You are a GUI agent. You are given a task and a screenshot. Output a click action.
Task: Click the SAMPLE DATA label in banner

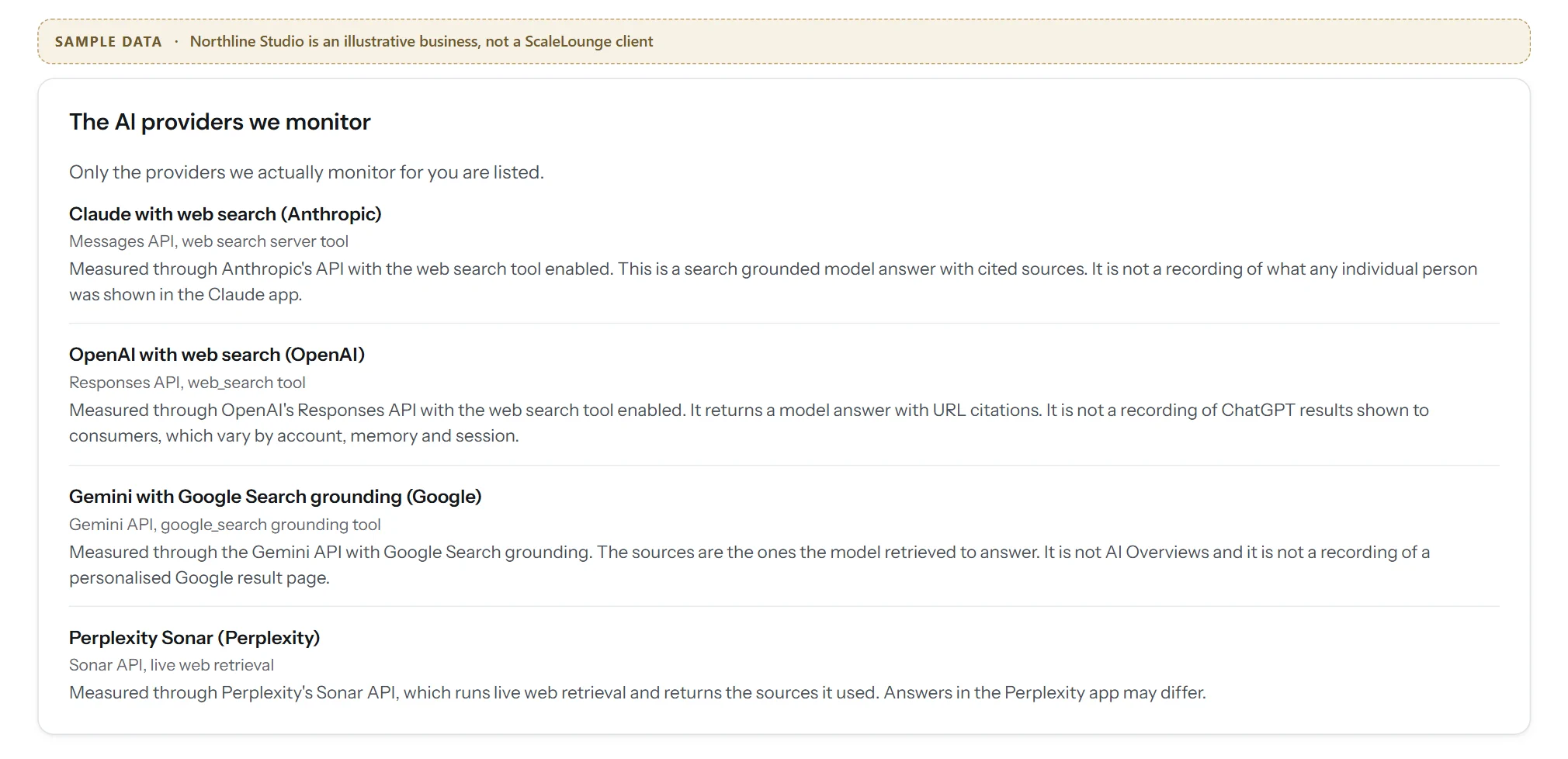(108, 42)
